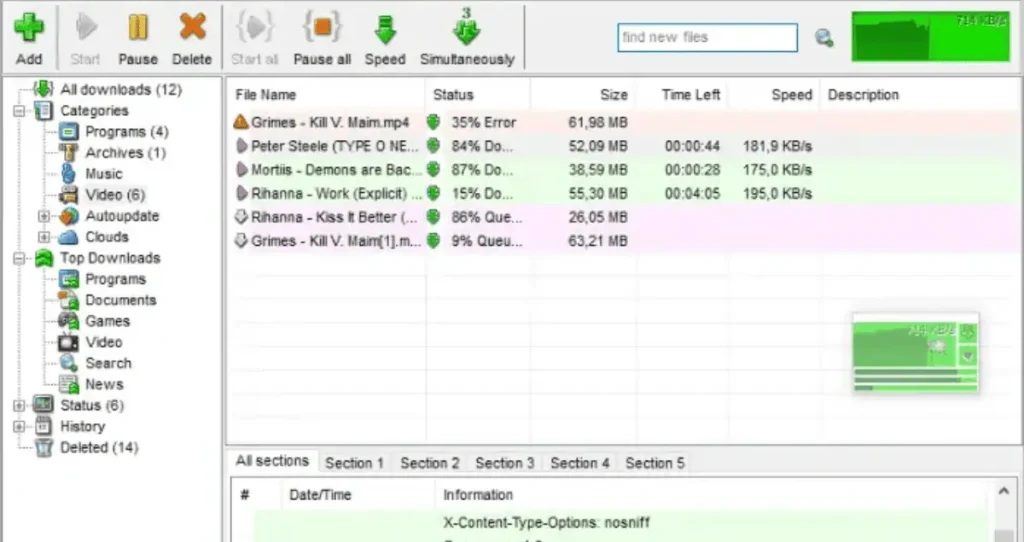
Task: Click the drop box widget down arrow
Action: (968, 356)
